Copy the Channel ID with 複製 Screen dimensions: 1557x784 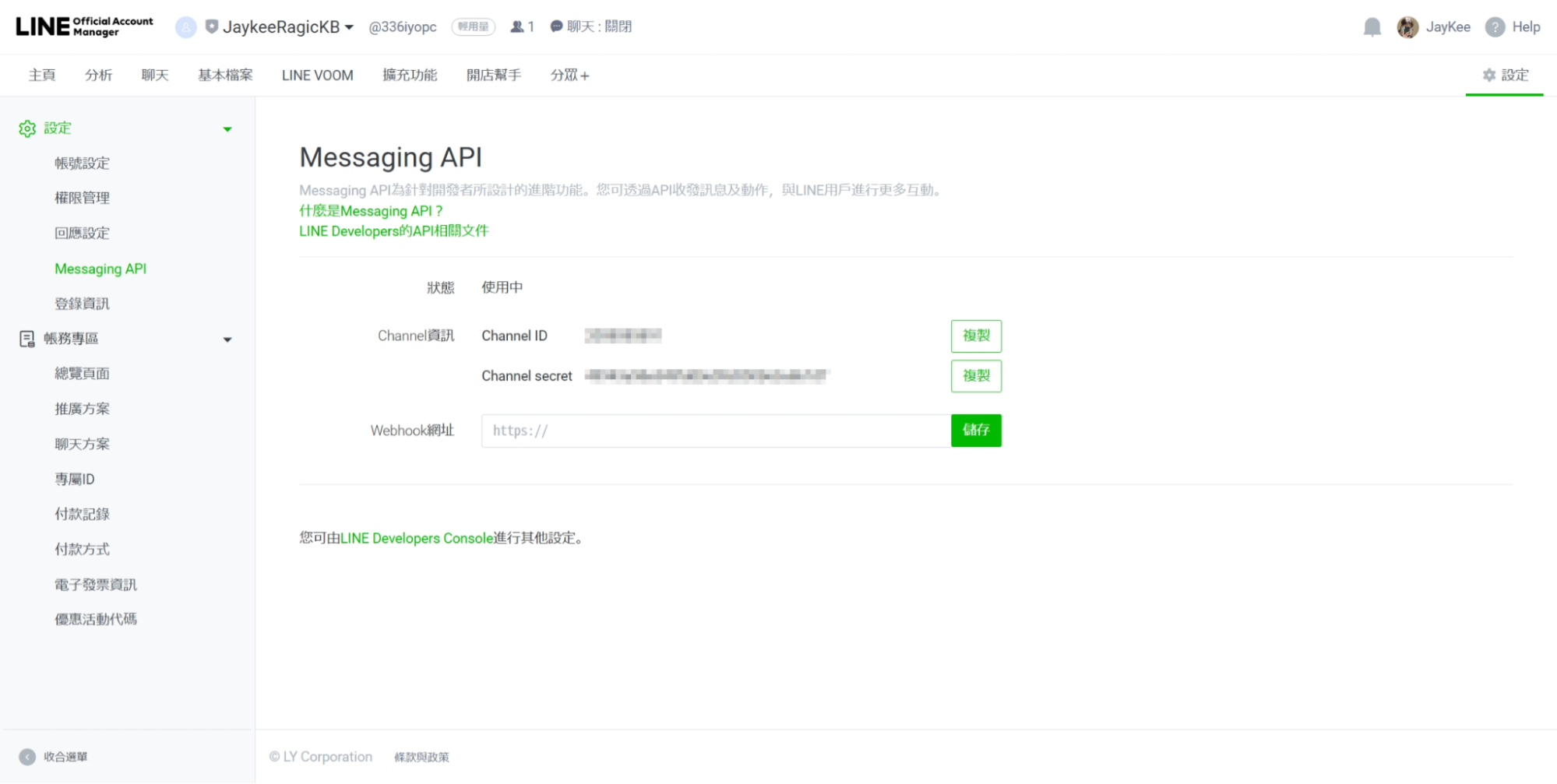(x=976, y=336)
